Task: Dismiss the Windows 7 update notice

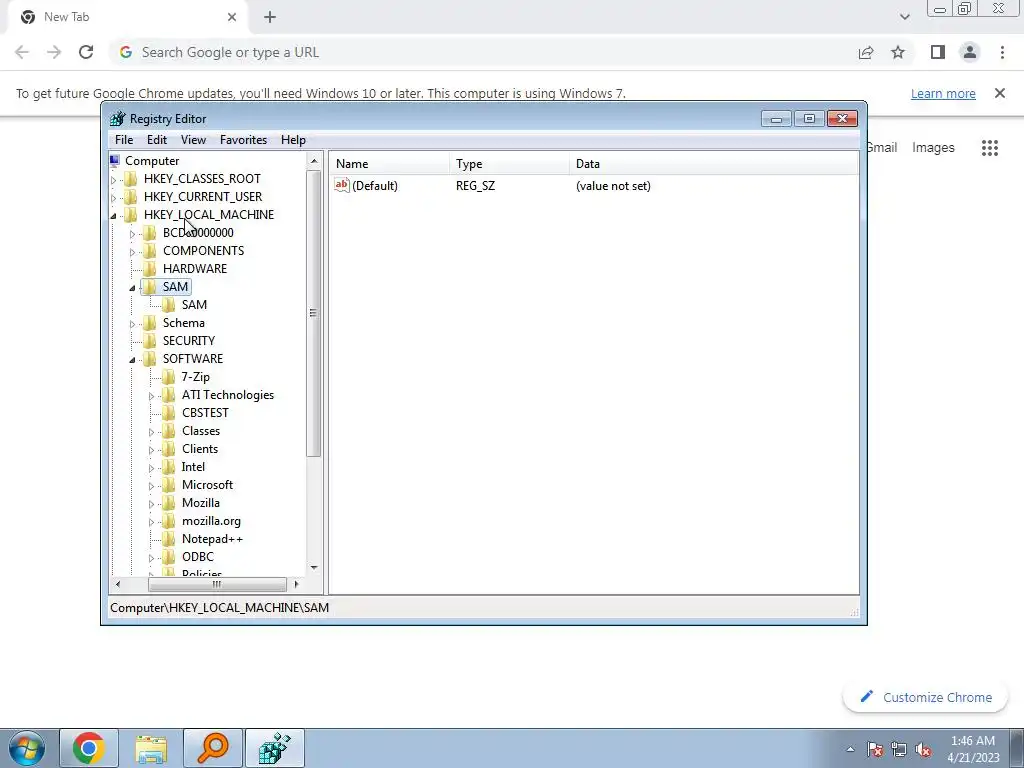Action: coord(1000,93)
